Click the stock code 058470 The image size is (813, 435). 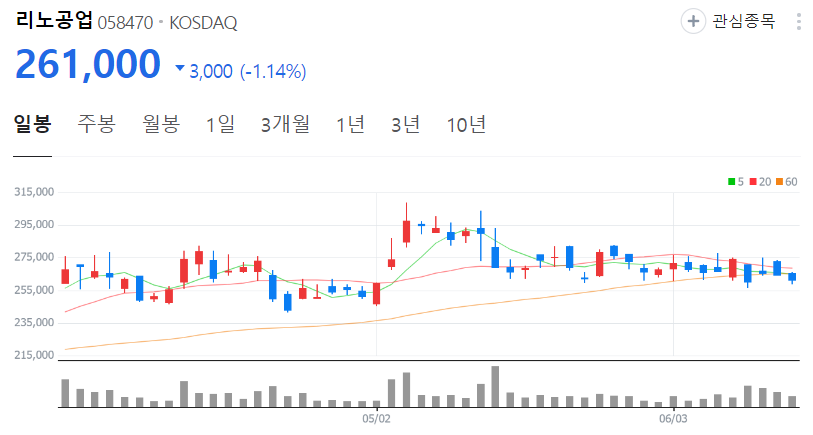point(125,23)
